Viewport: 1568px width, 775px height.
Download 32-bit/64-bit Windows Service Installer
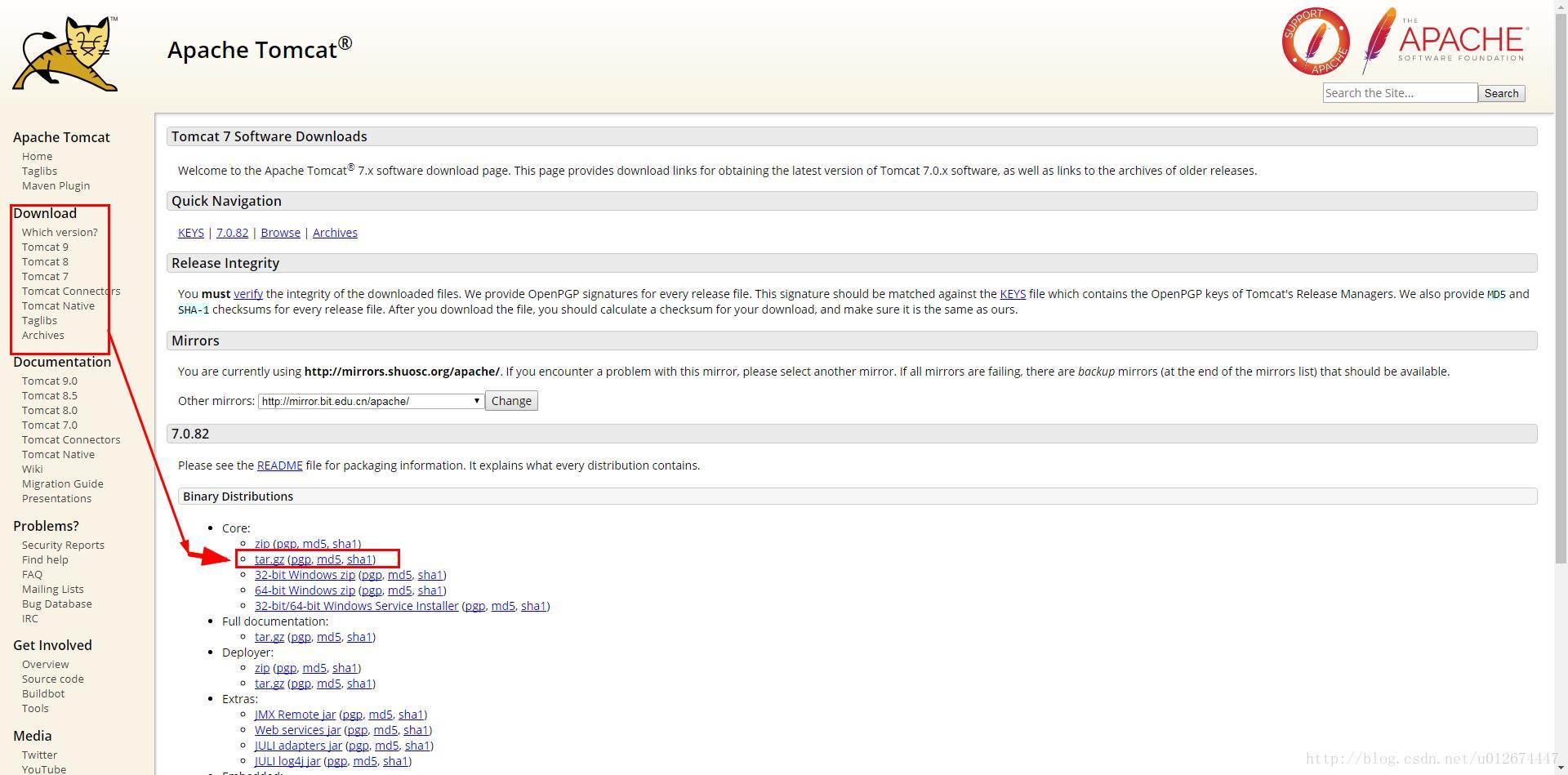tap(357, 606)
